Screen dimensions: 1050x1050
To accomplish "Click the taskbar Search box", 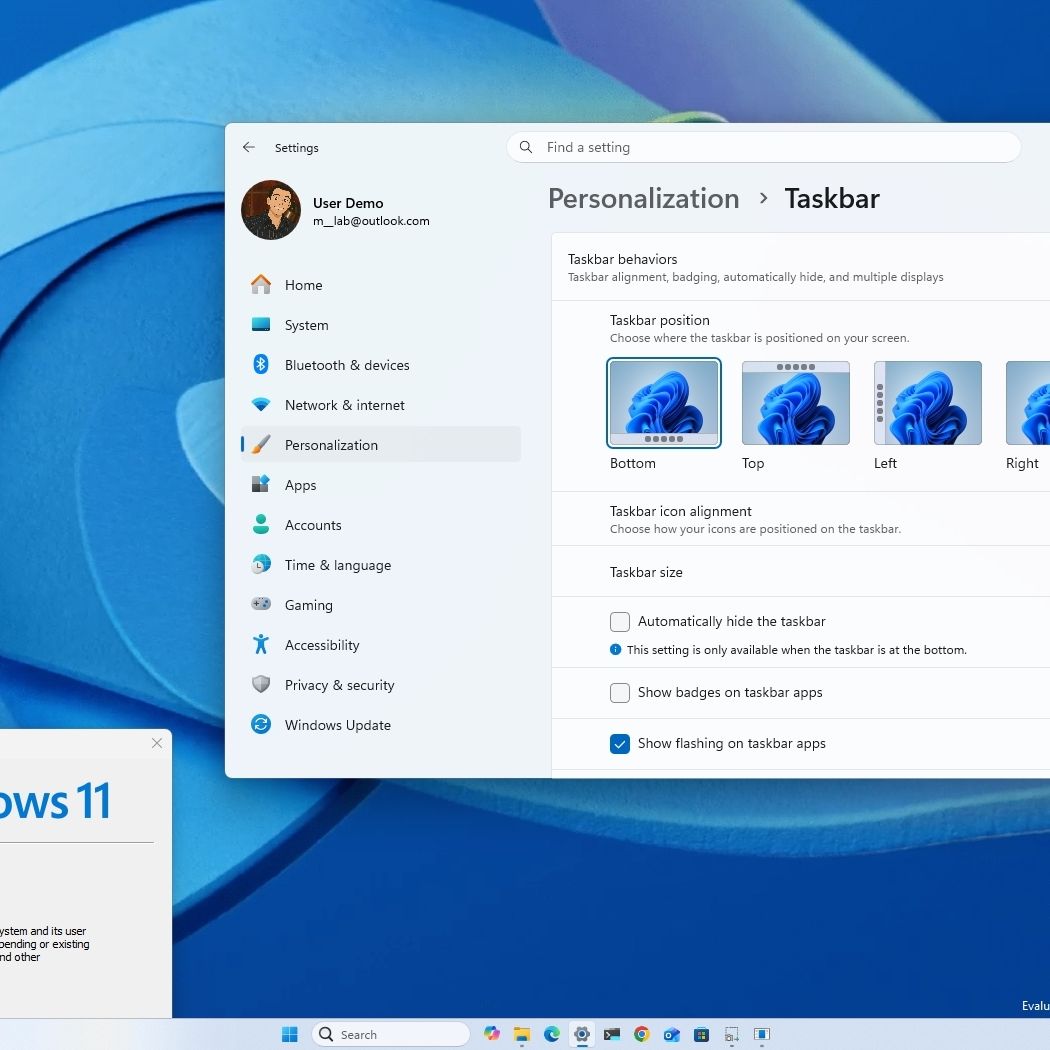I will pyautogui.click(x=391, y=1034).
